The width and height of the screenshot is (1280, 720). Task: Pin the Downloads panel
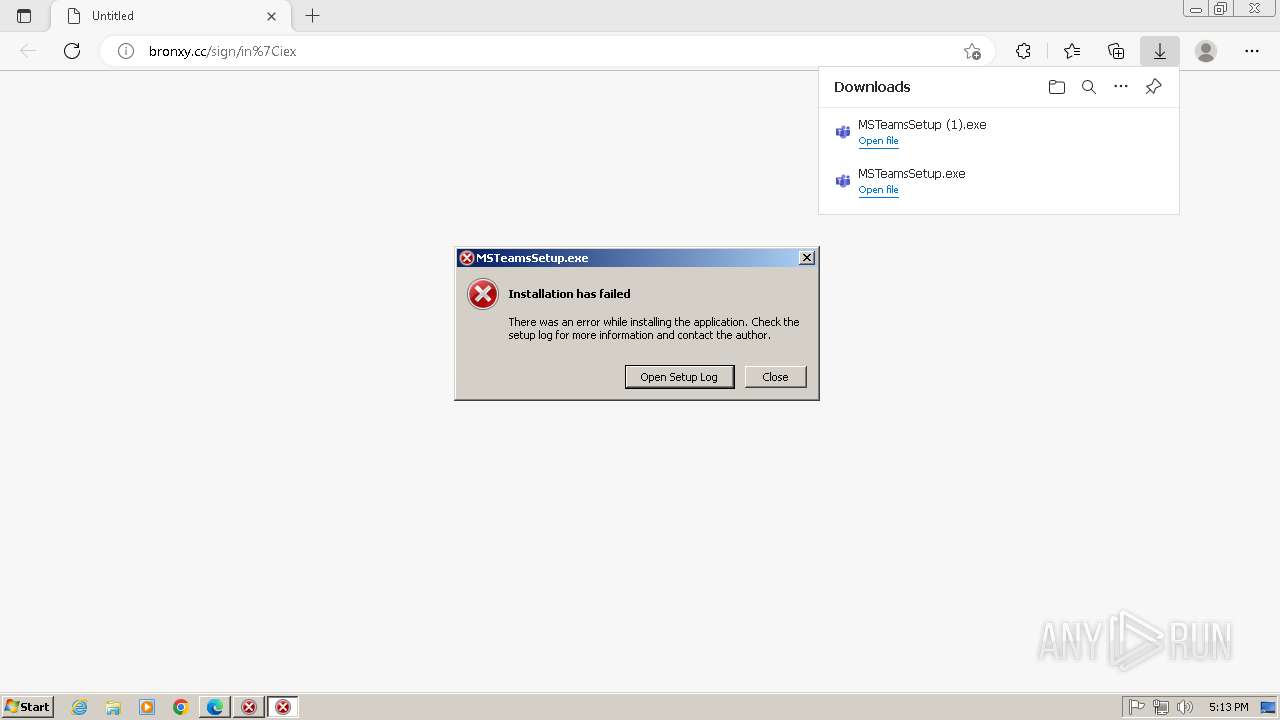tap(1153, 87)
